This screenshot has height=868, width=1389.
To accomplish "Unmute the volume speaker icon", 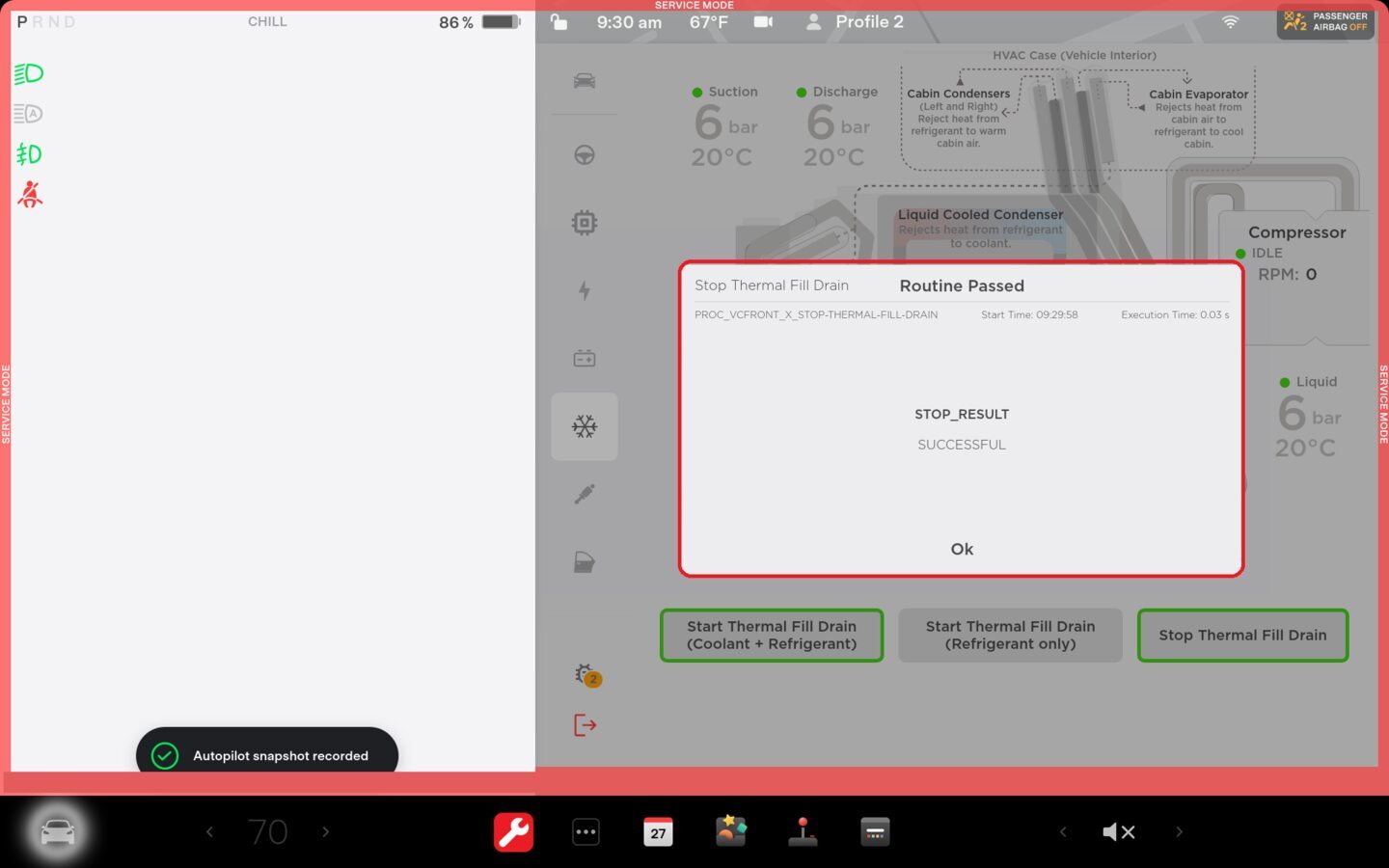I will pos(1119,831).
